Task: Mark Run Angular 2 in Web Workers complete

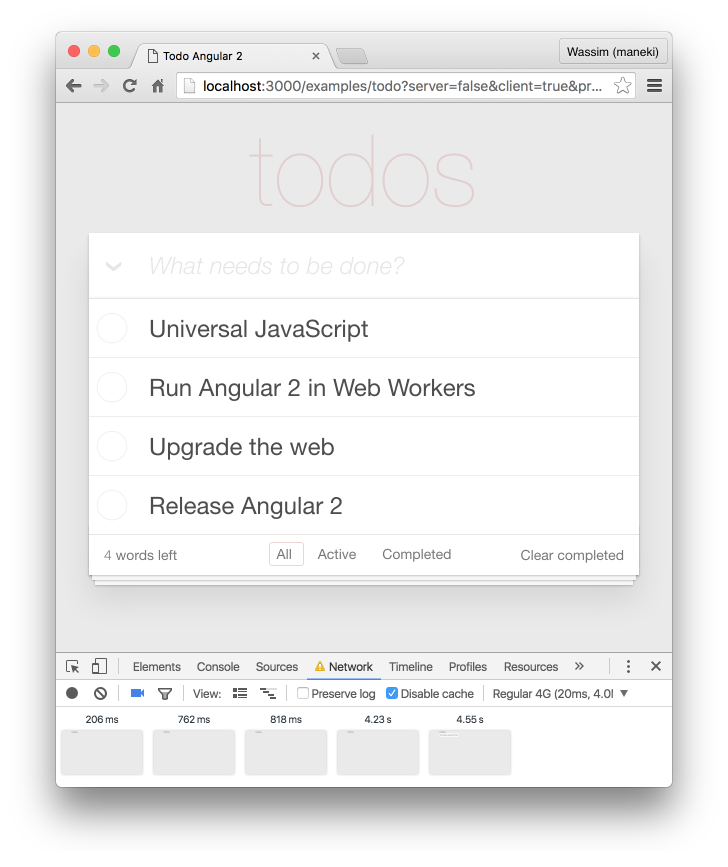Action: point(112,387)
